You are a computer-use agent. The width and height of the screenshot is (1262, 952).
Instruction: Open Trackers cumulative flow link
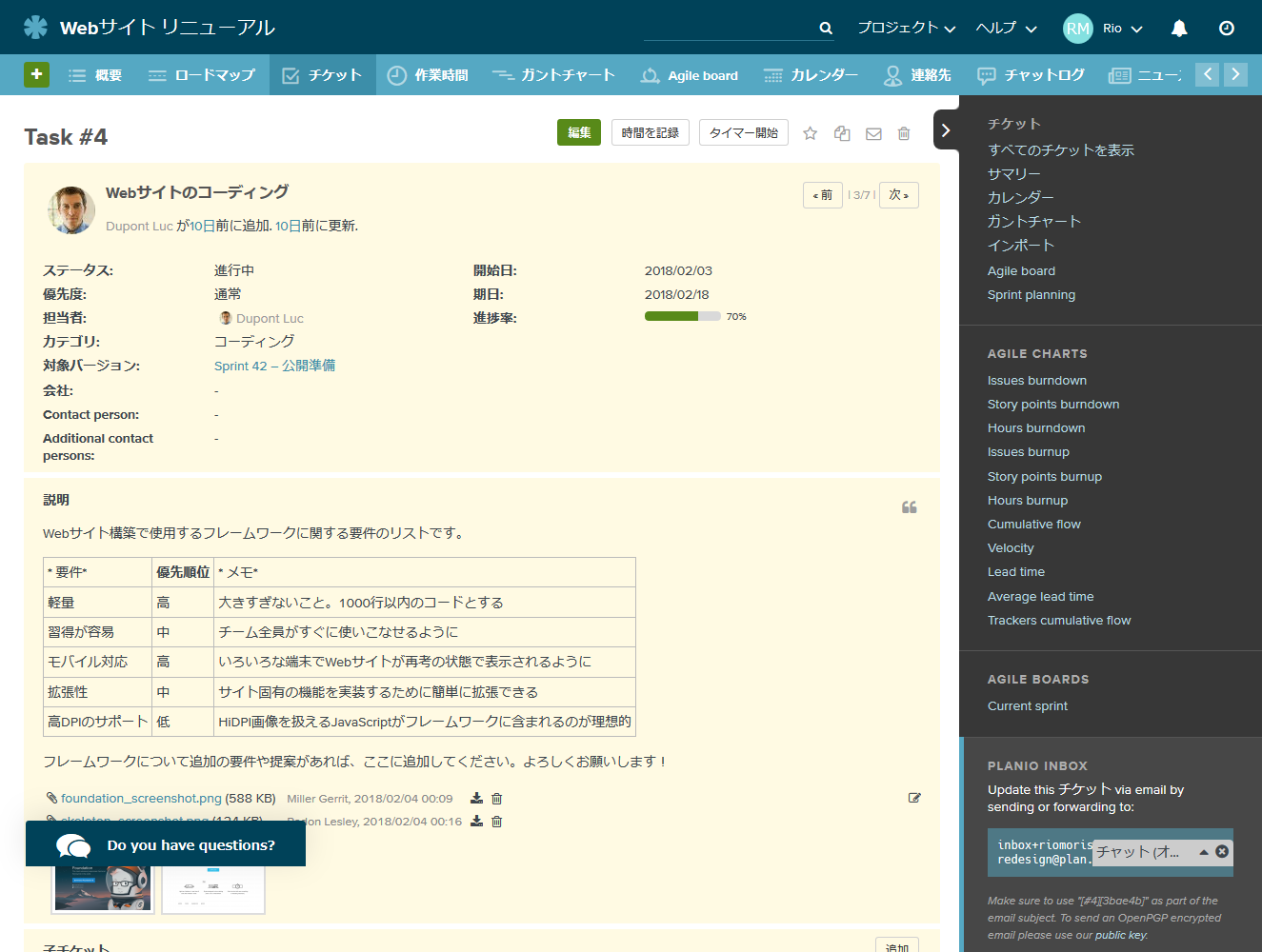click(x=1059, y=621)
